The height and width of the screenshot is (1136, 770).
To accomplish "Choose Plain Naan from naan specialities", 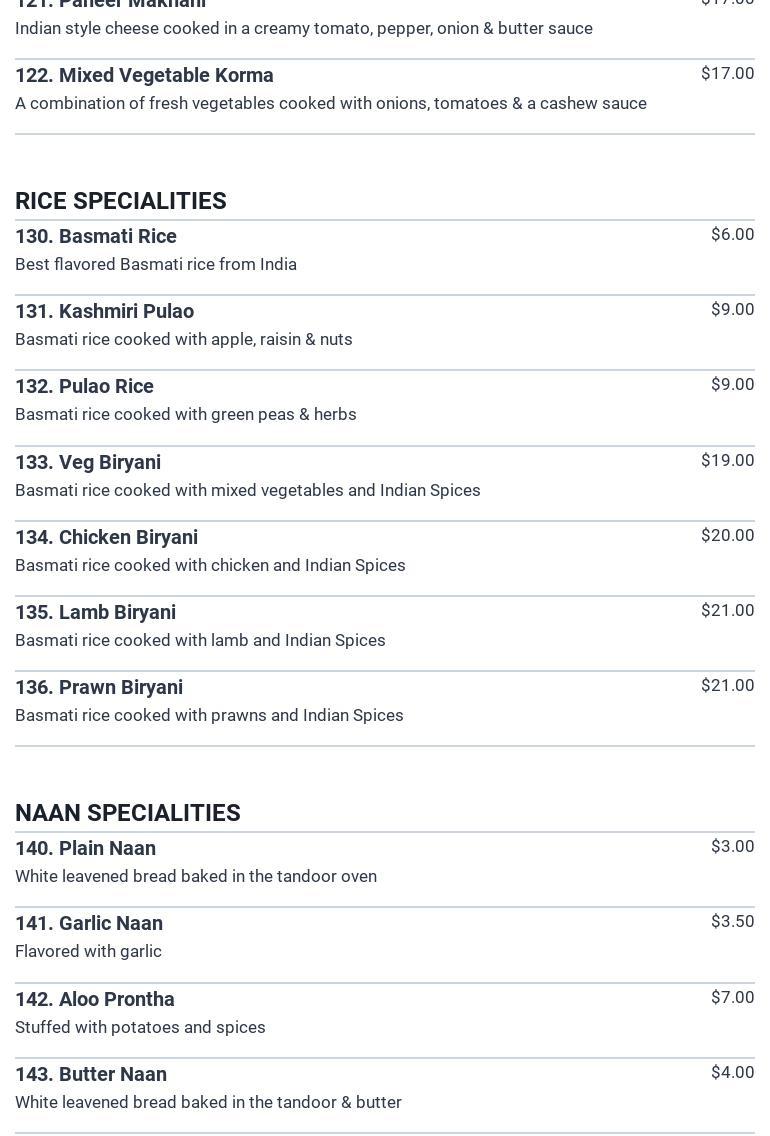I will [x=85, y=848].
